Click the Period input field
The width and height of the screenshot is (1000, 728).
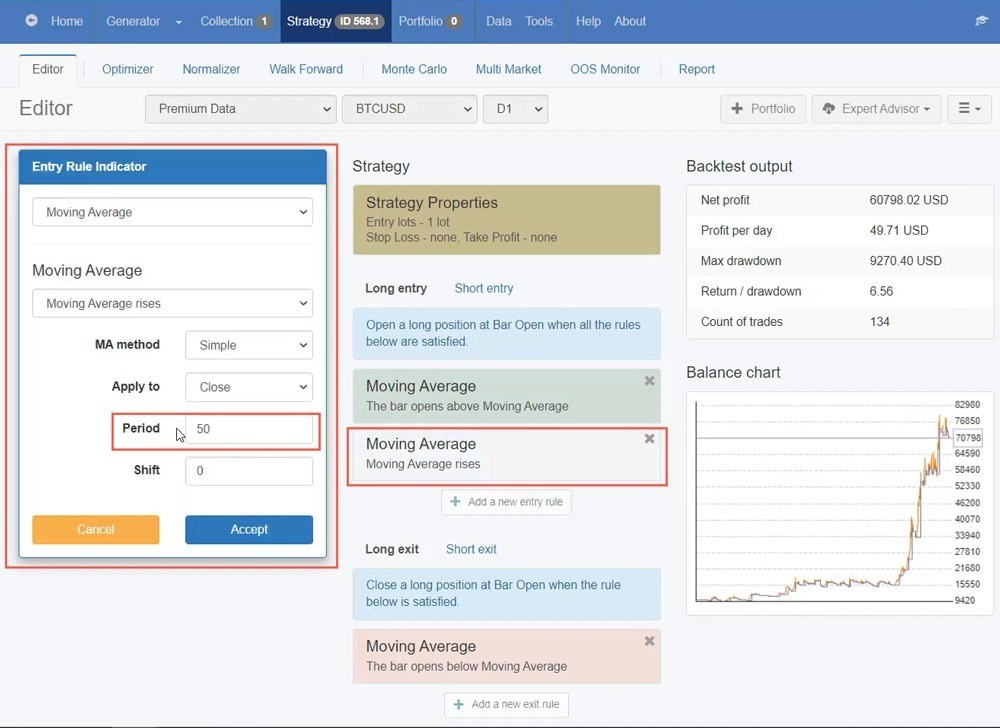[249, 429]
